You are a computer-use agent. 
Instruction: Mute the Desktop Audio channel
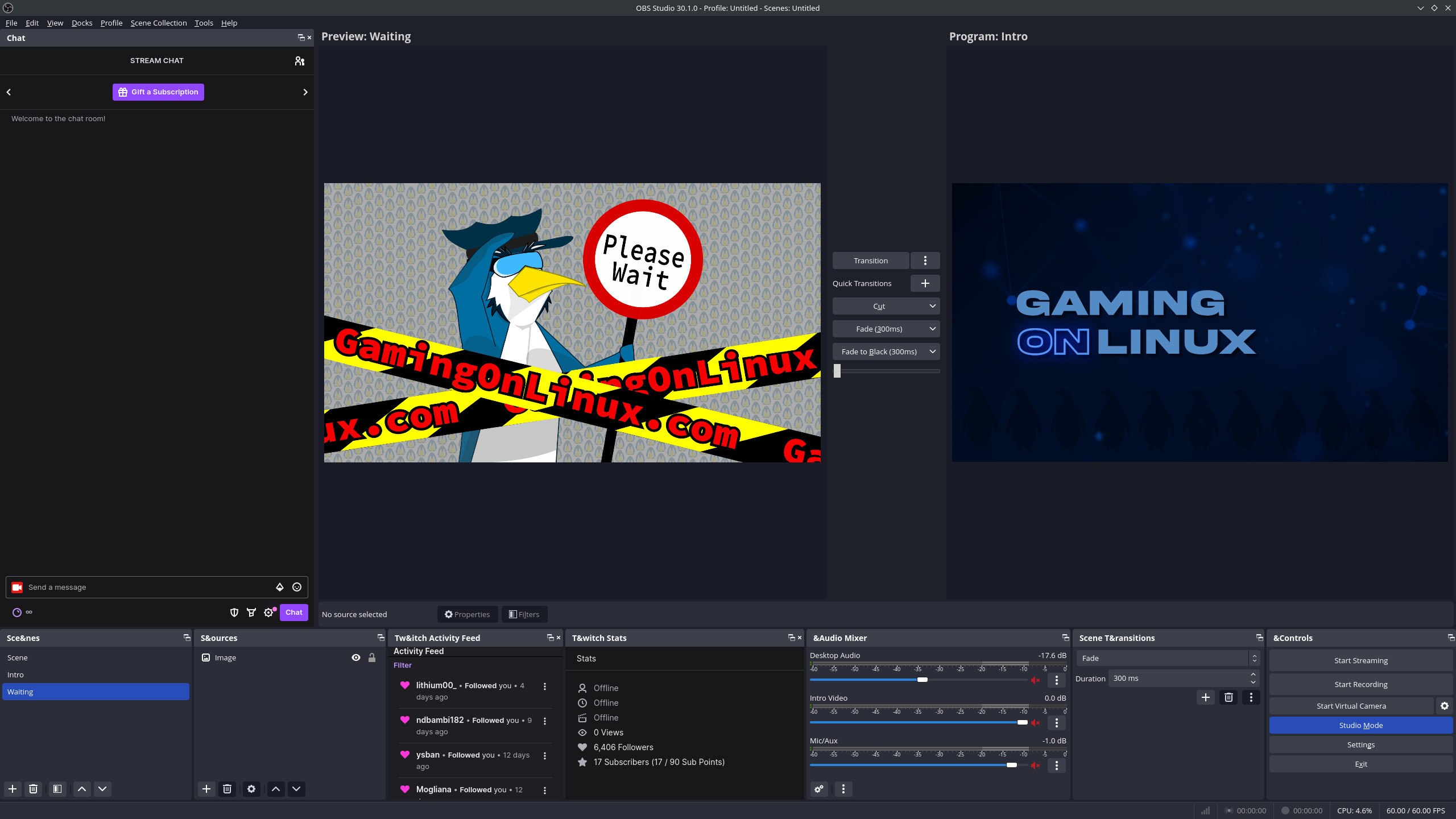click(x=1036, y=680)
